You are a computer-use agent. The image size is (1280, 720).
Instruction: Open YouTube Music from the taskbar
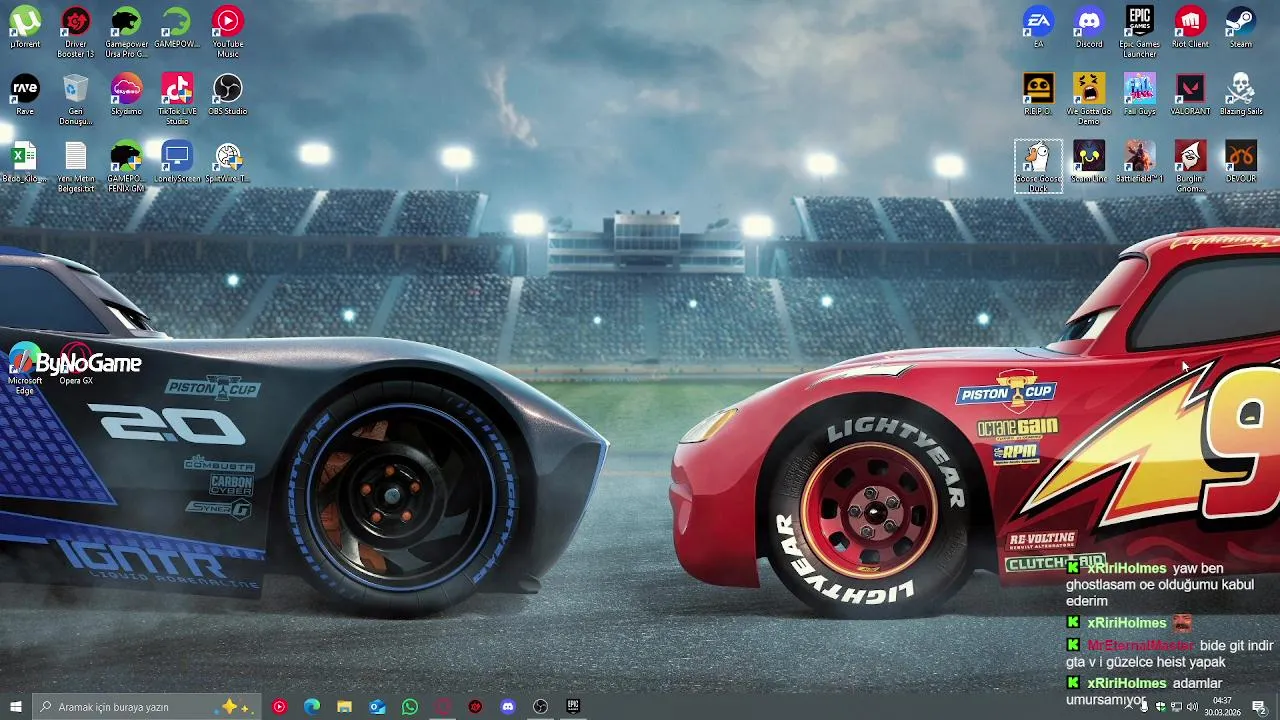pyautogui.click(x=279, y=707)
